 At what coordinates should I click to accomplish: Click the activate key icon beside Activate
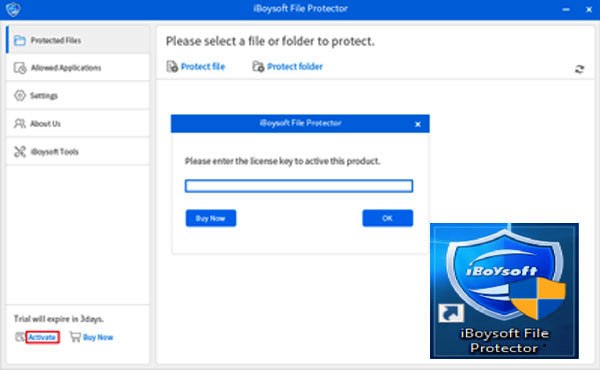click(20, 337)
